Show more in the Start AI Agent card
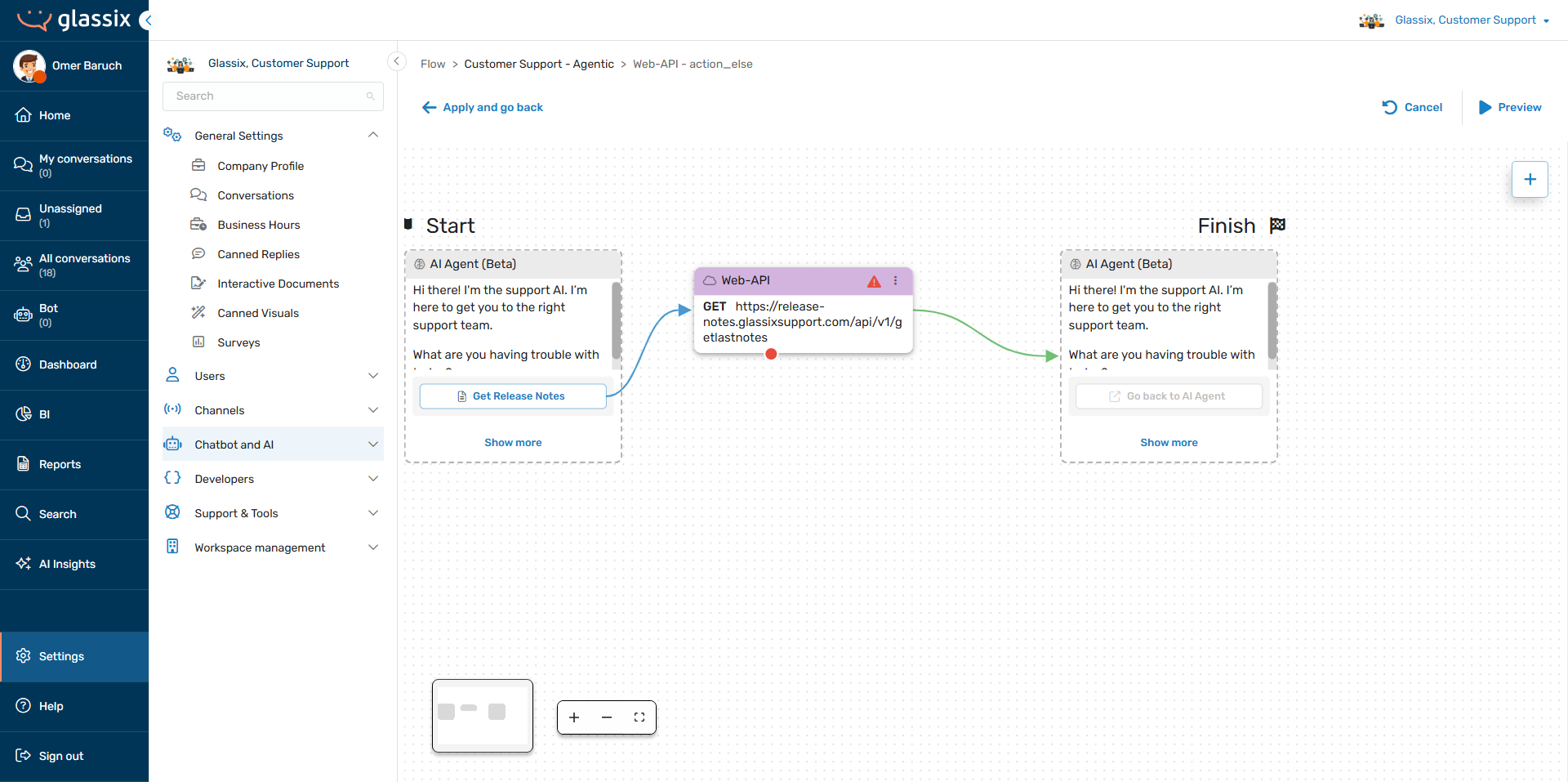 [513, 442]
